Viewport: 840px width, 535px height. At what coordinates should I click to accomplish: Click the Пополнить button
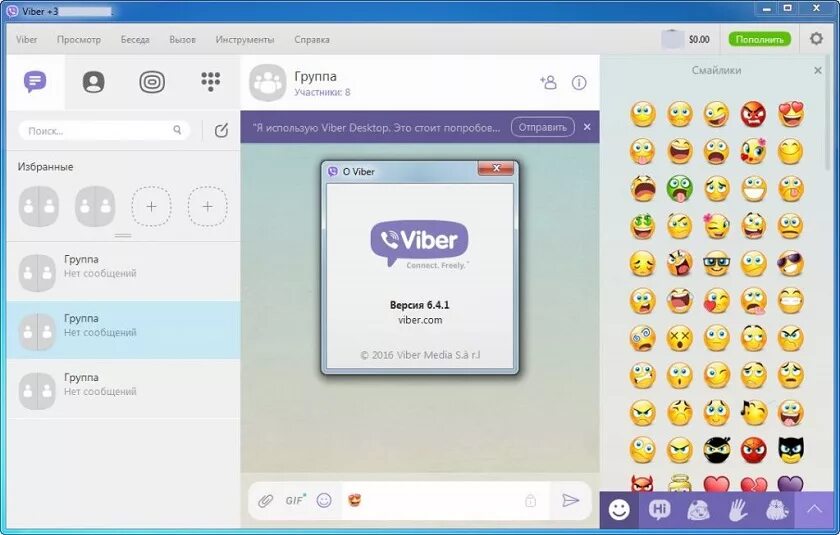pos(759,39)
